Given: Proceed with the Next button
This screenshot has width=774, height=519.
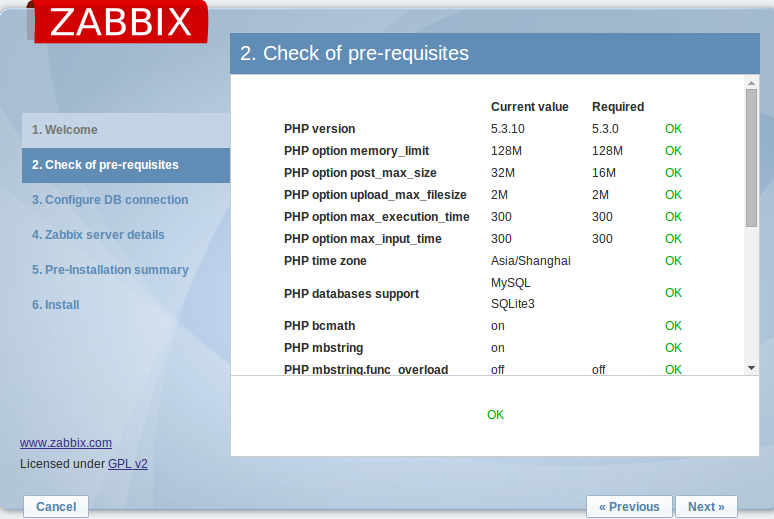Looking at the screenshot, I should (706, 507).
